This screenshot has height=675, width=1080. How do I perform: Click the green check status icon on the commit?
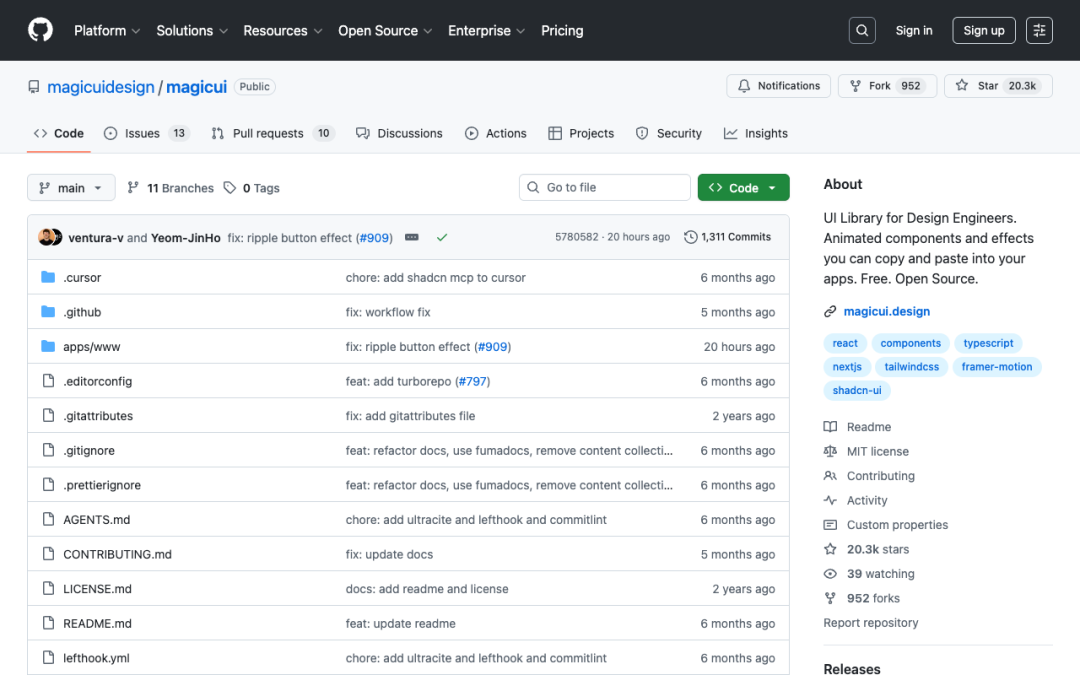pos(442,237)
